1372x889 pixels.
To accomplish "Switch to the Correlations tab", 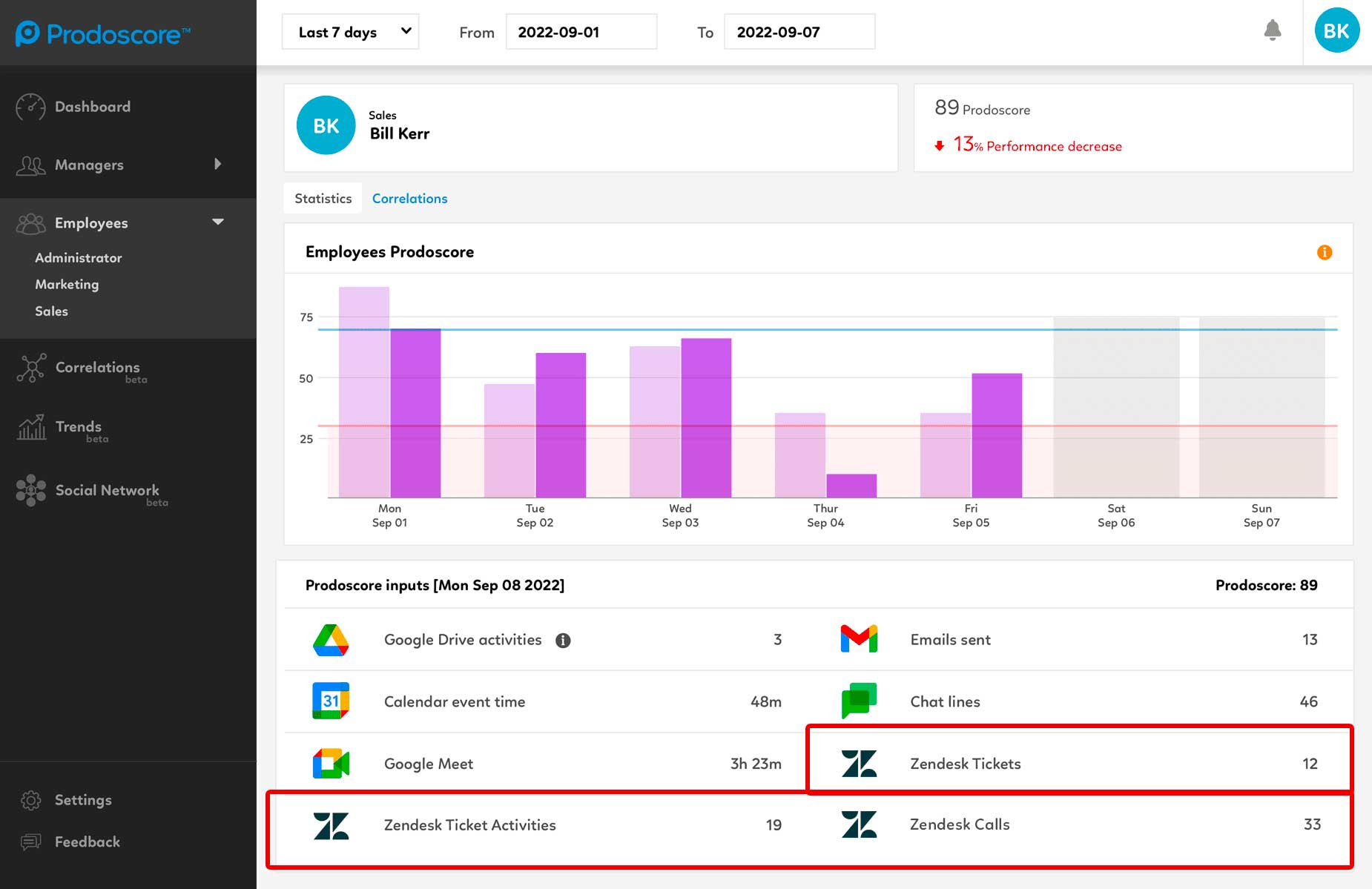I will (409, 199).
